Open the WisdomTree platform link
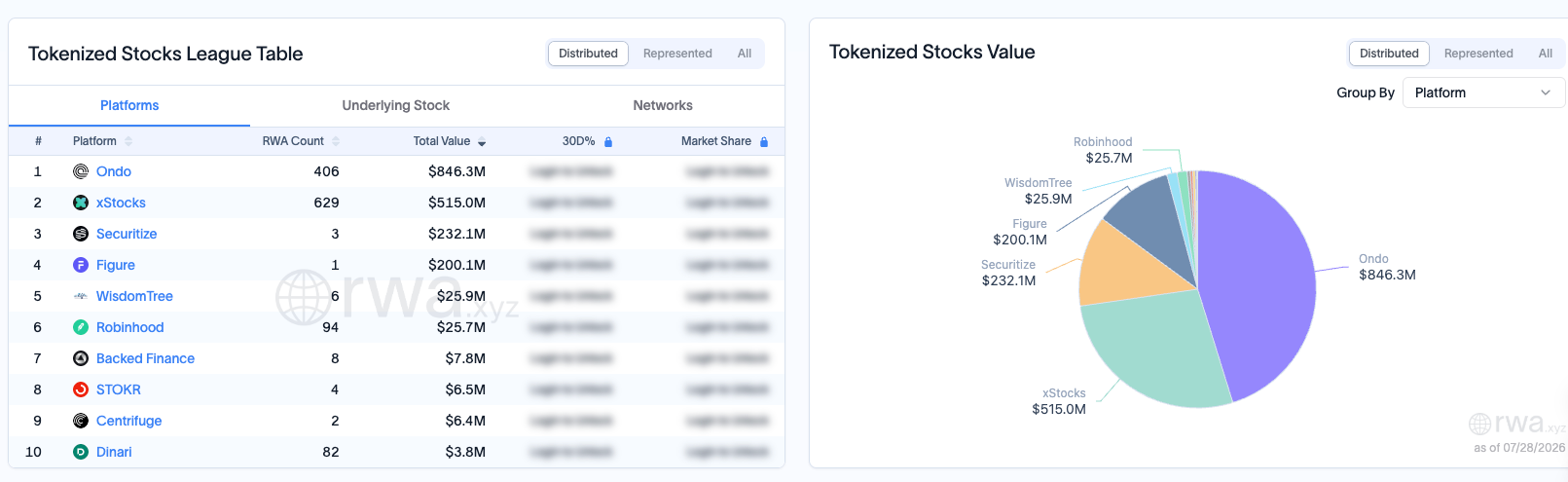Screen dimensions: 1568x482 [134, 296]
